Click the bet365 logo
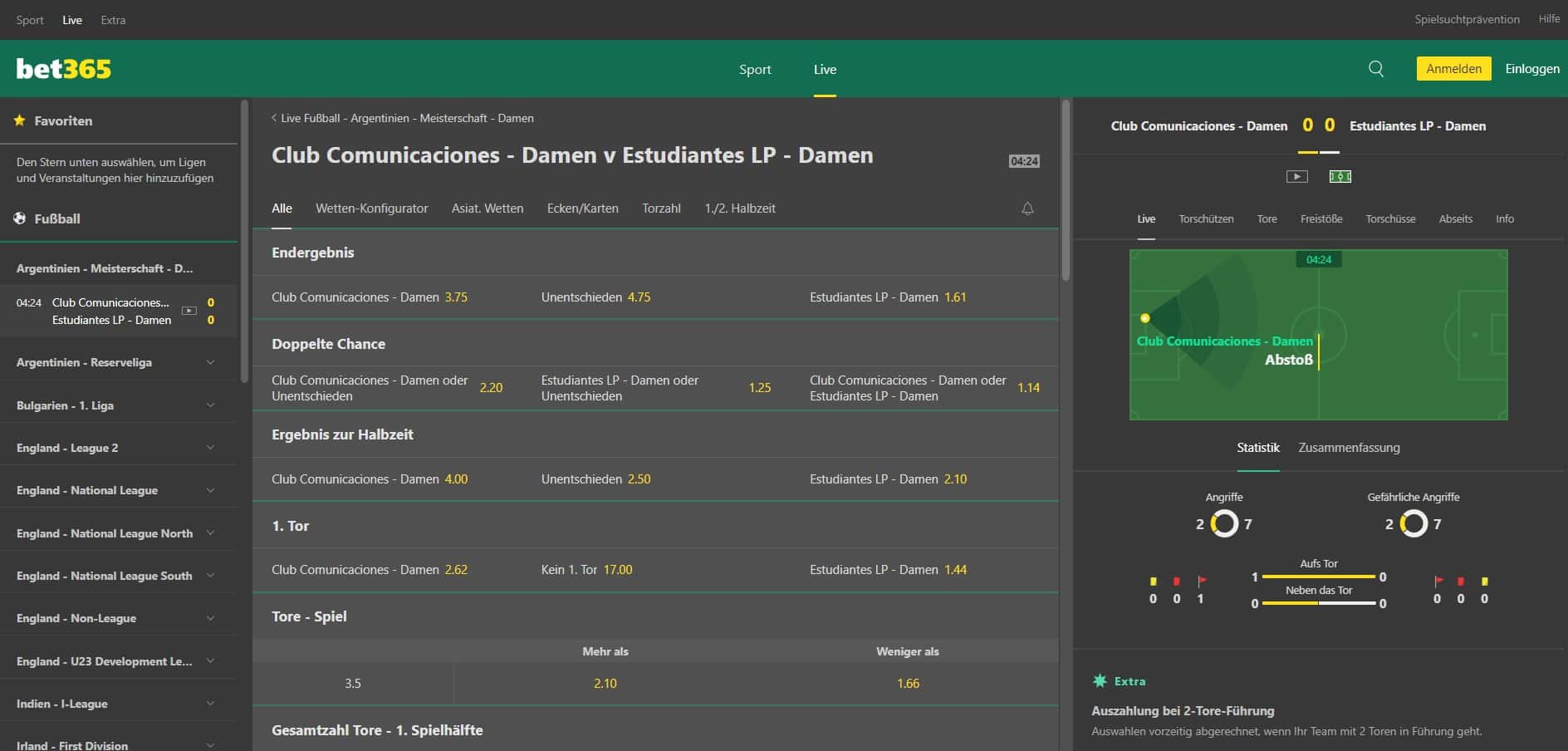Image resolution: width=1568 pixels, height=751 pixels. pyautogui.click(x=64, y=69)
